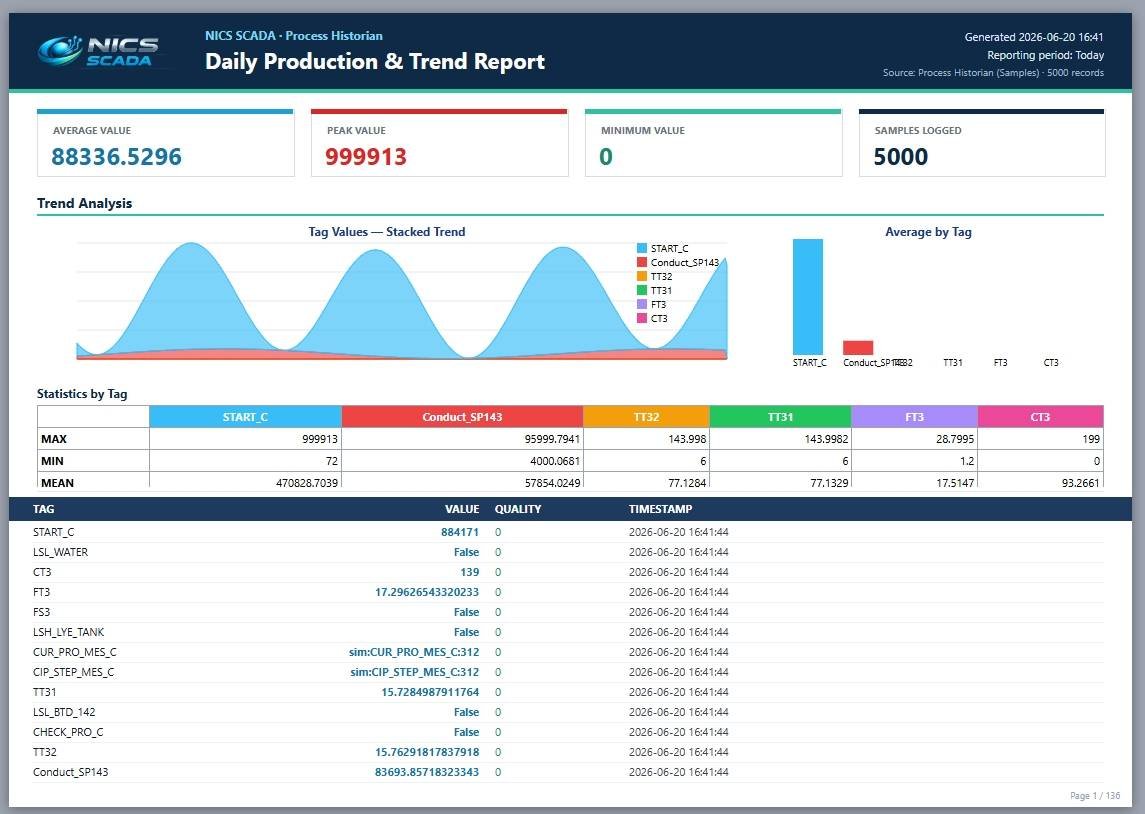Click the Generated 2026-06-20 16:41 text
Viewport: 1145px width, 814px height.
1034,37
